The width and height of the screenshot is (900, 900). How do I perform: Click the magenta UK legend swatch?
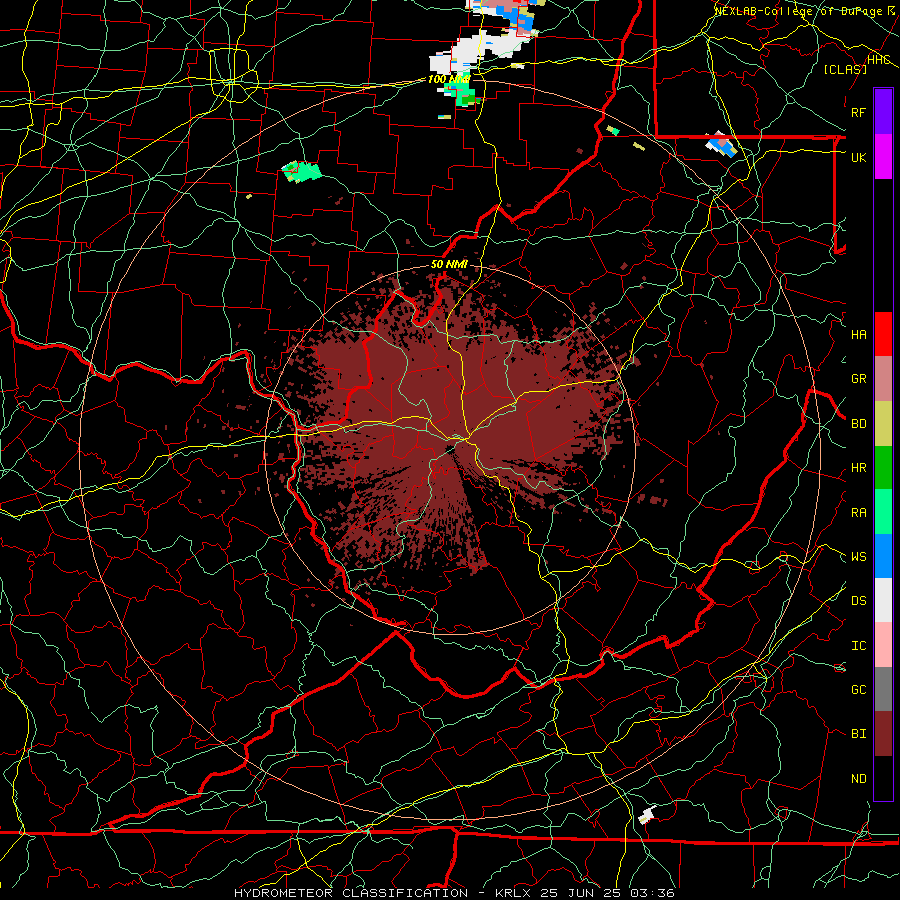[883, 157]
